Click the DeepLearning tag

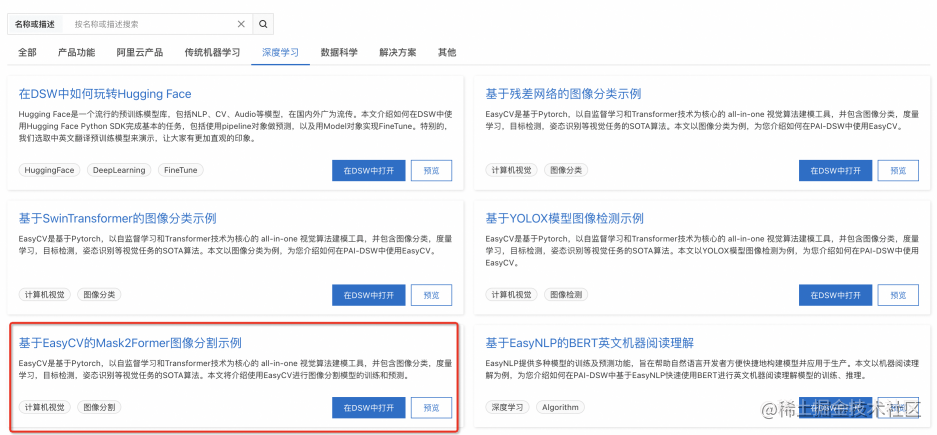119,170
